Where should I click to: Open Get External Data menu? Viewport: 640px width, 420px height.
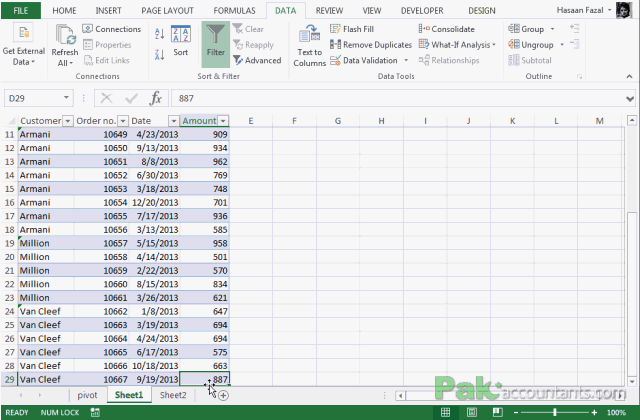click(23, 44)
